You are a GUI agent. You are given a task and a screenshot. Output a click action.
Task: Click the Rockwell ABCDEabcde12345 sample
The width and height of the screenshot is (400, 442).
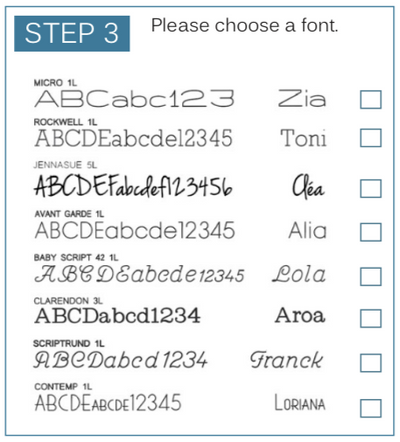[x=133, y=138]
